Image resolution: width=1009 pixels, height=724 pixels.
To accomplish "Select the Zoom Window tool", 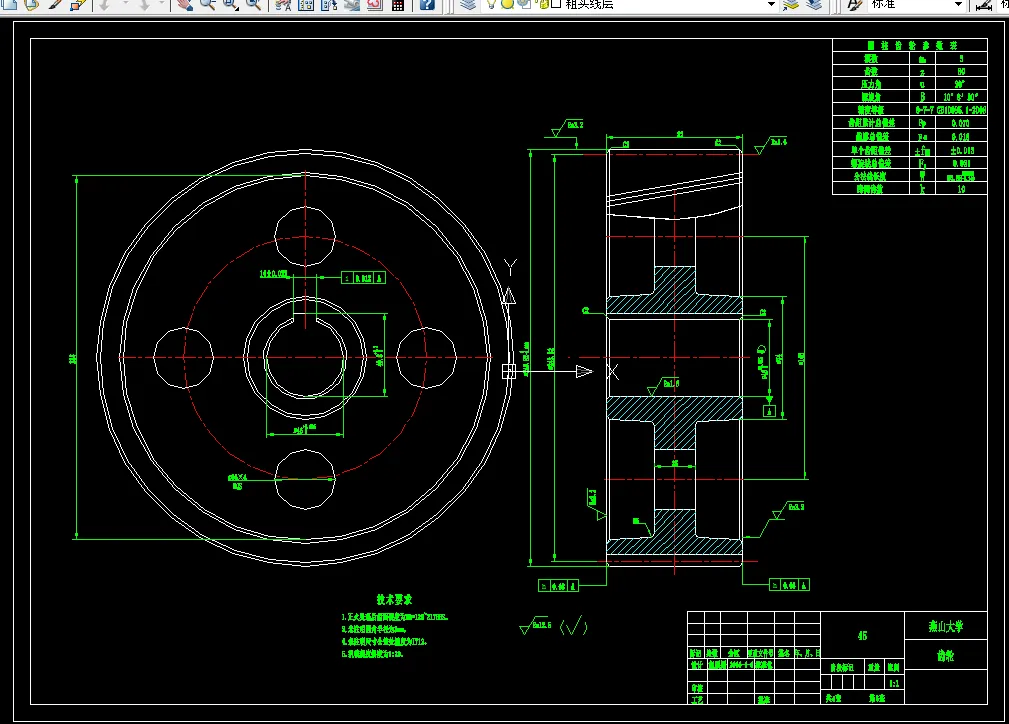I will (x=230, y=4).
